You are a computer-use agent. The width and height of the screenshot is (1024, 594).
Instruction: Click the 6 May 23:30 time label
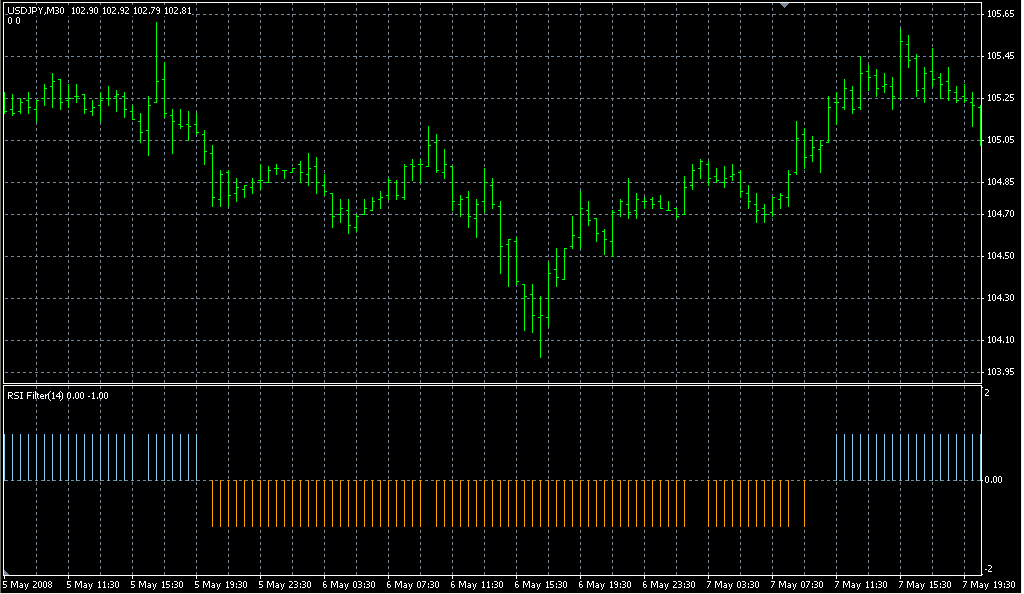(669, 585)
